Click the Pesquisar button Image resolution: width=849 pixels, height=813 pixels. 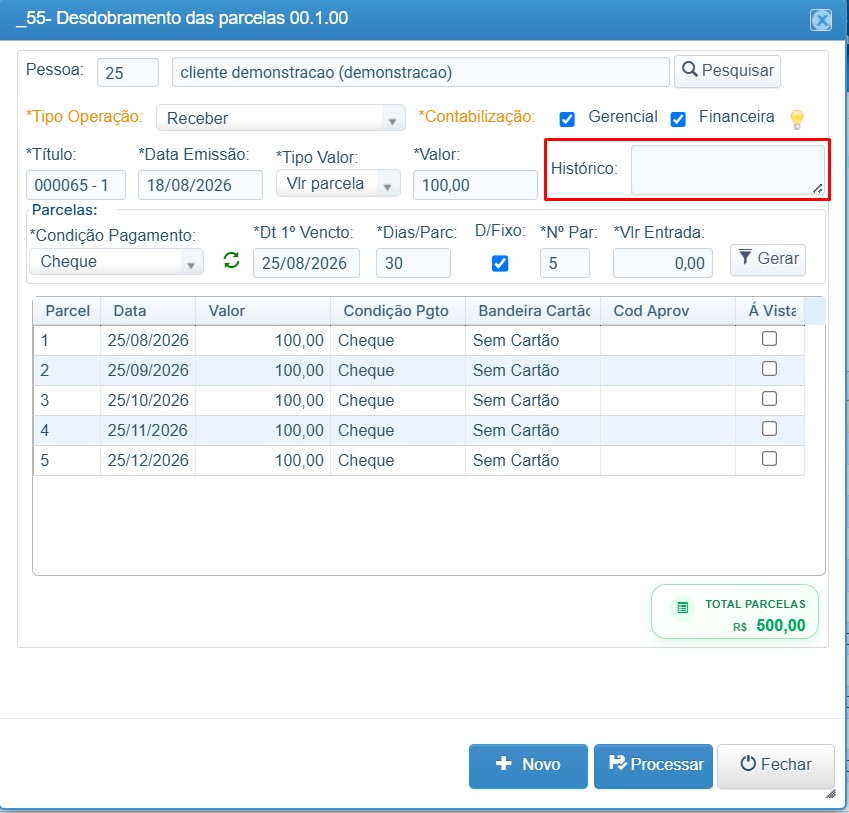pos(727,71)
